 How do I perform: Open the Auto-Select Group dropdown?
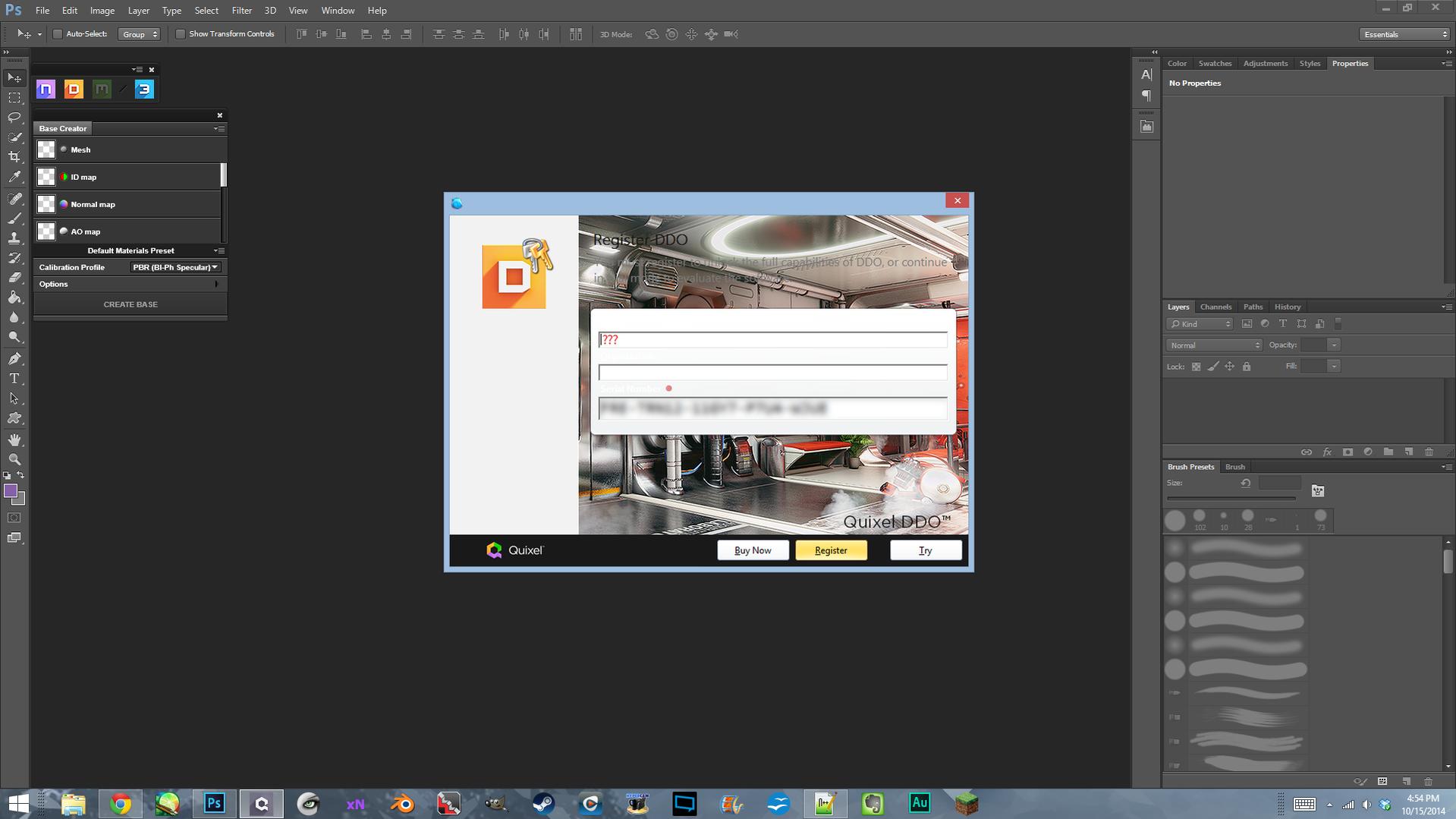[140, 34]
